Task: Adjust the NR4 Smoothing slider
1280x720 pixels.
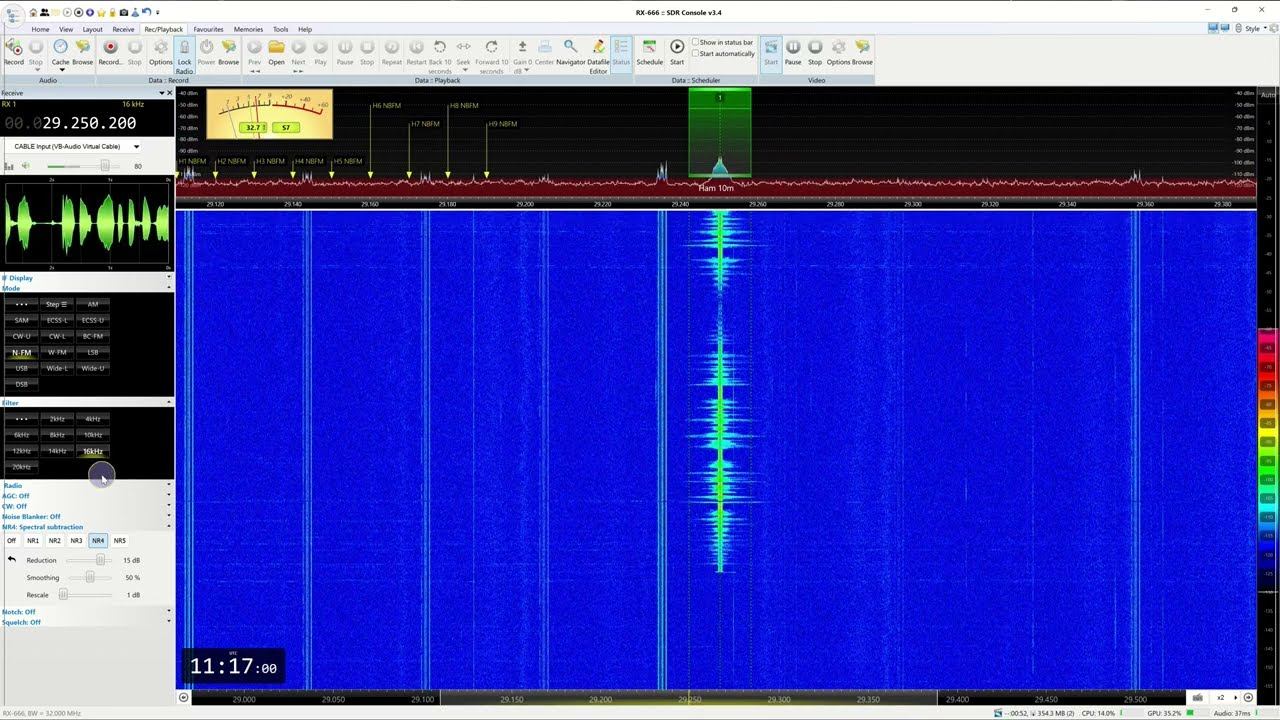Action: [x=91, y=577]
